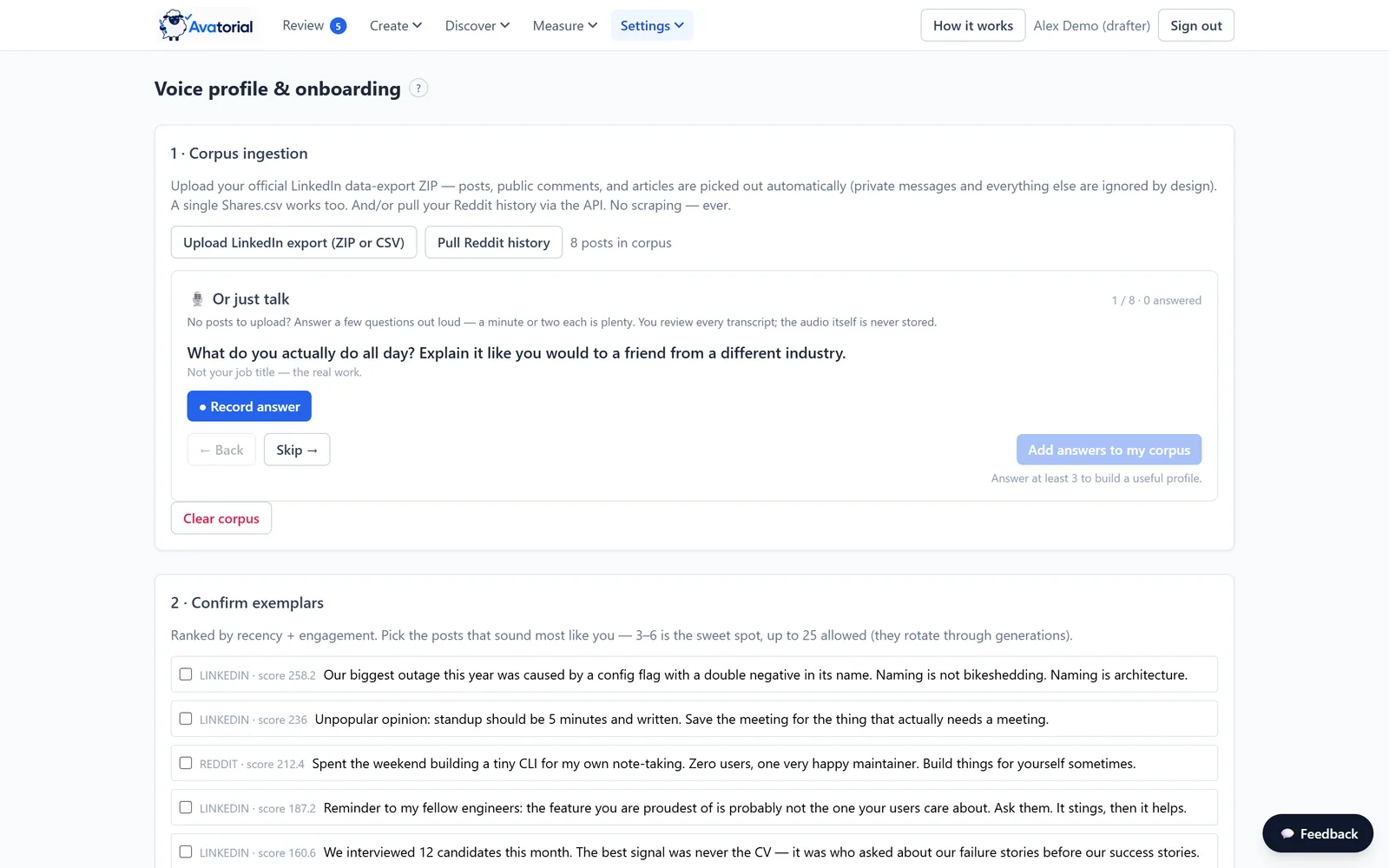Open the Settings dropdown
The image size is (1389, 868).
652,26
